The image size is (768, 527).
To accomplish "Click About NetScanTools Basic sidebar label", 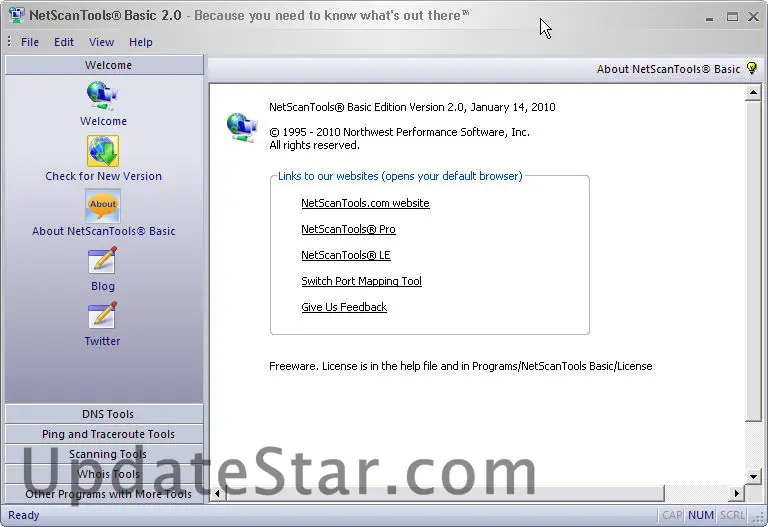I will (x=103, y=231).
